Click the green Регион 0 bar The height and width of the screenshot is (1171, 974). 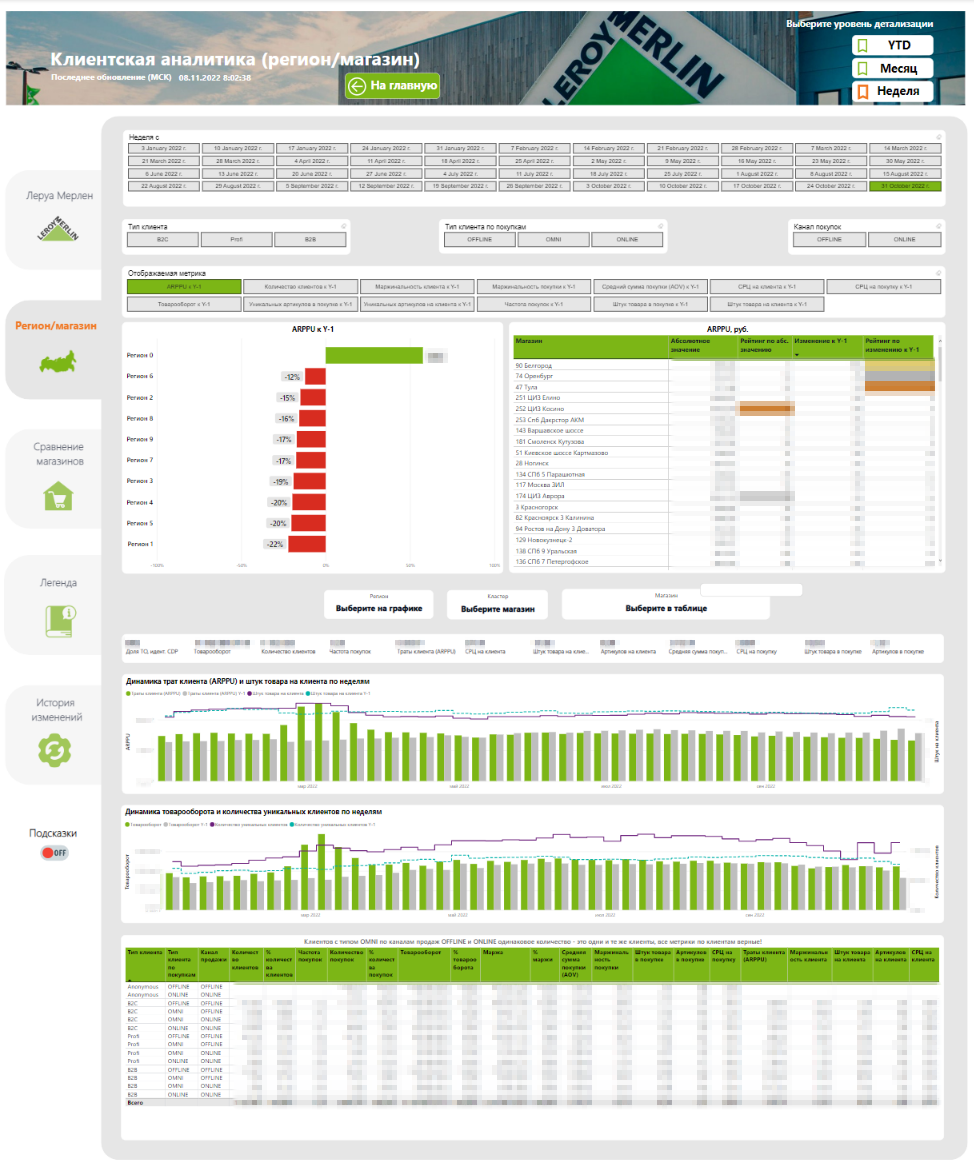(374, 355)
